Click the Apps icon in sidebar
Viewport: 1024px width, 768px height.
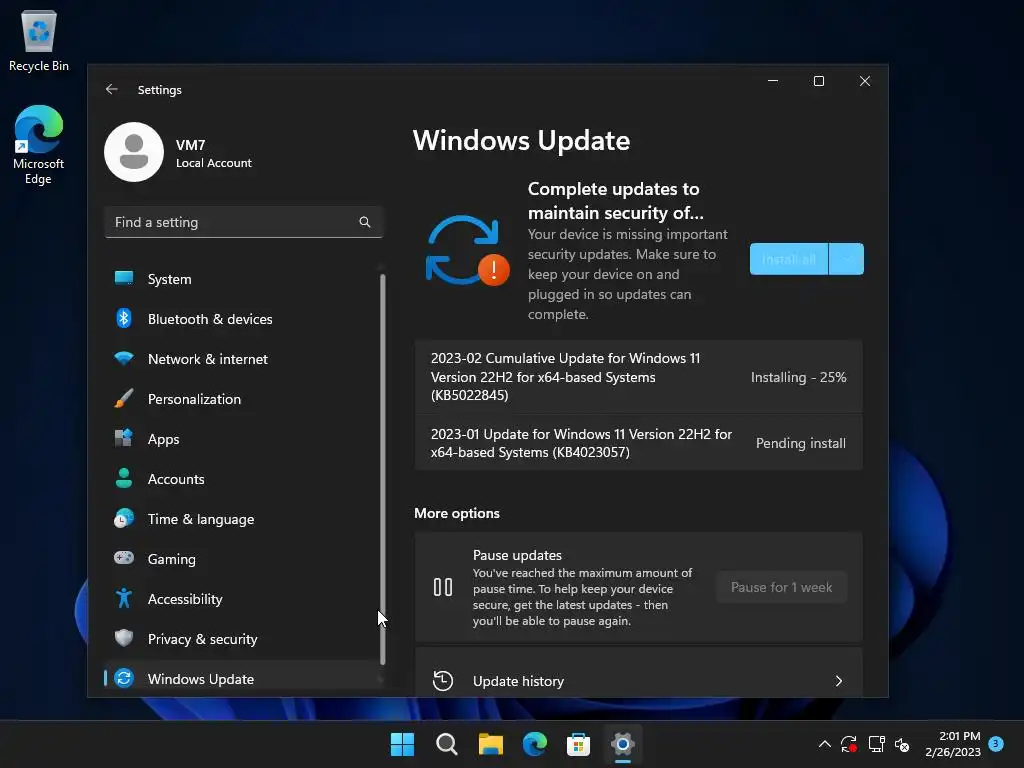pos(123,438)
